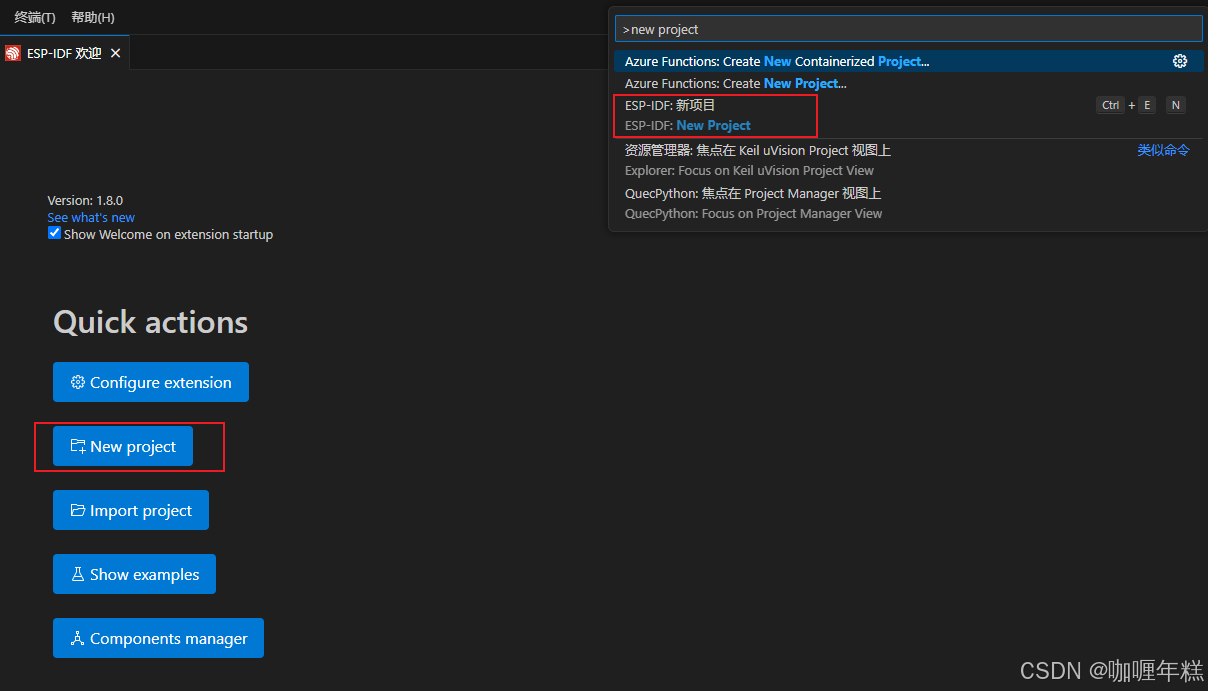Select 资源管理器: 焦点在 Keil uVision Project 视图上
Image resolution: width=1208 pixels, height=691 pixels.
click(909, 160)
